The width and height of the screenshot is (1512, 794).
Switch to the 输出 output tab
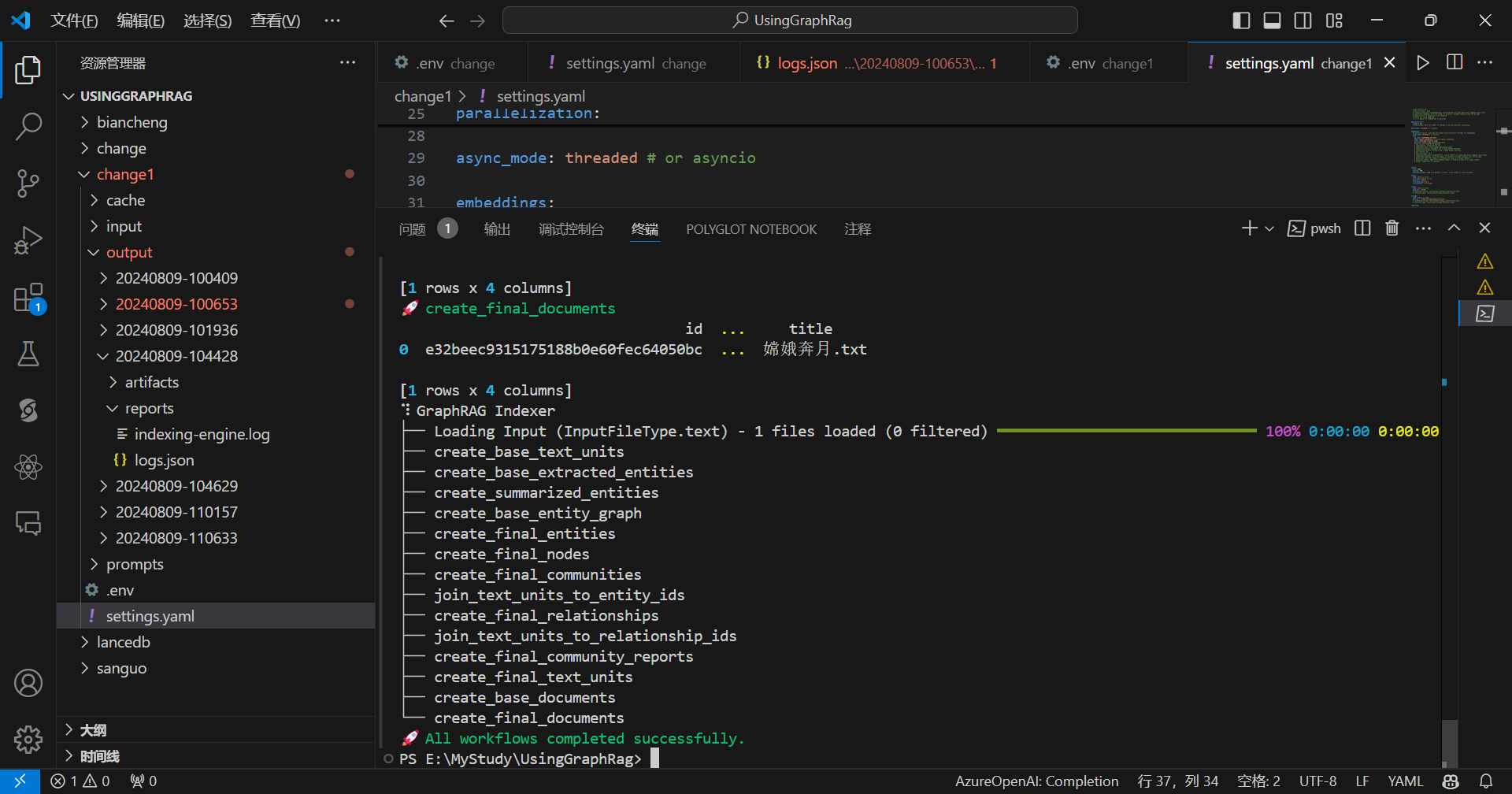(x=497, y=229)
